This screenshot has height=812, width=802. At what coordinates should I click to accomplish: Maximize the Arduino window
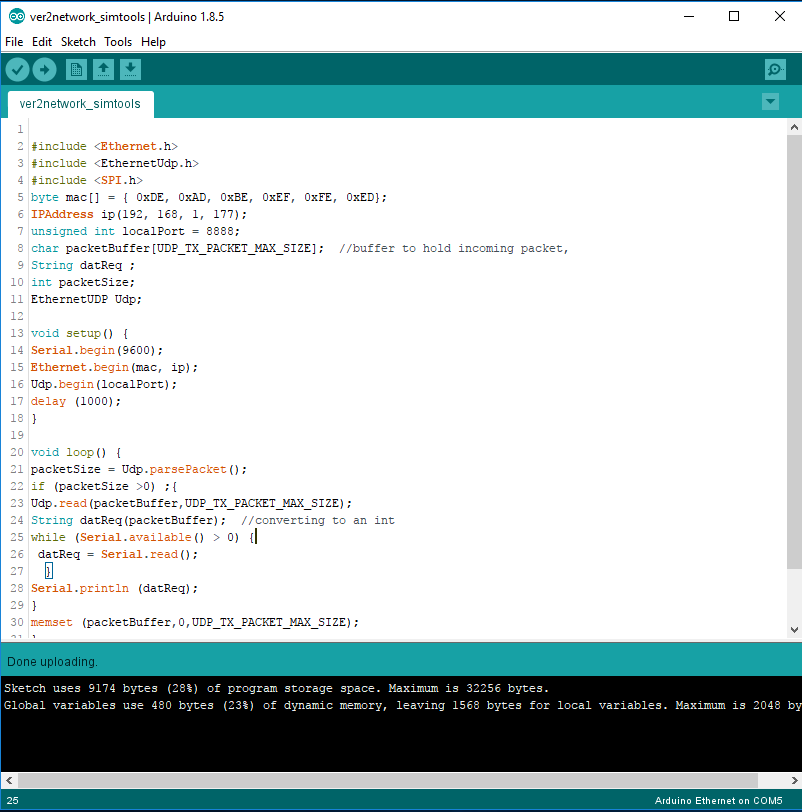734,17
